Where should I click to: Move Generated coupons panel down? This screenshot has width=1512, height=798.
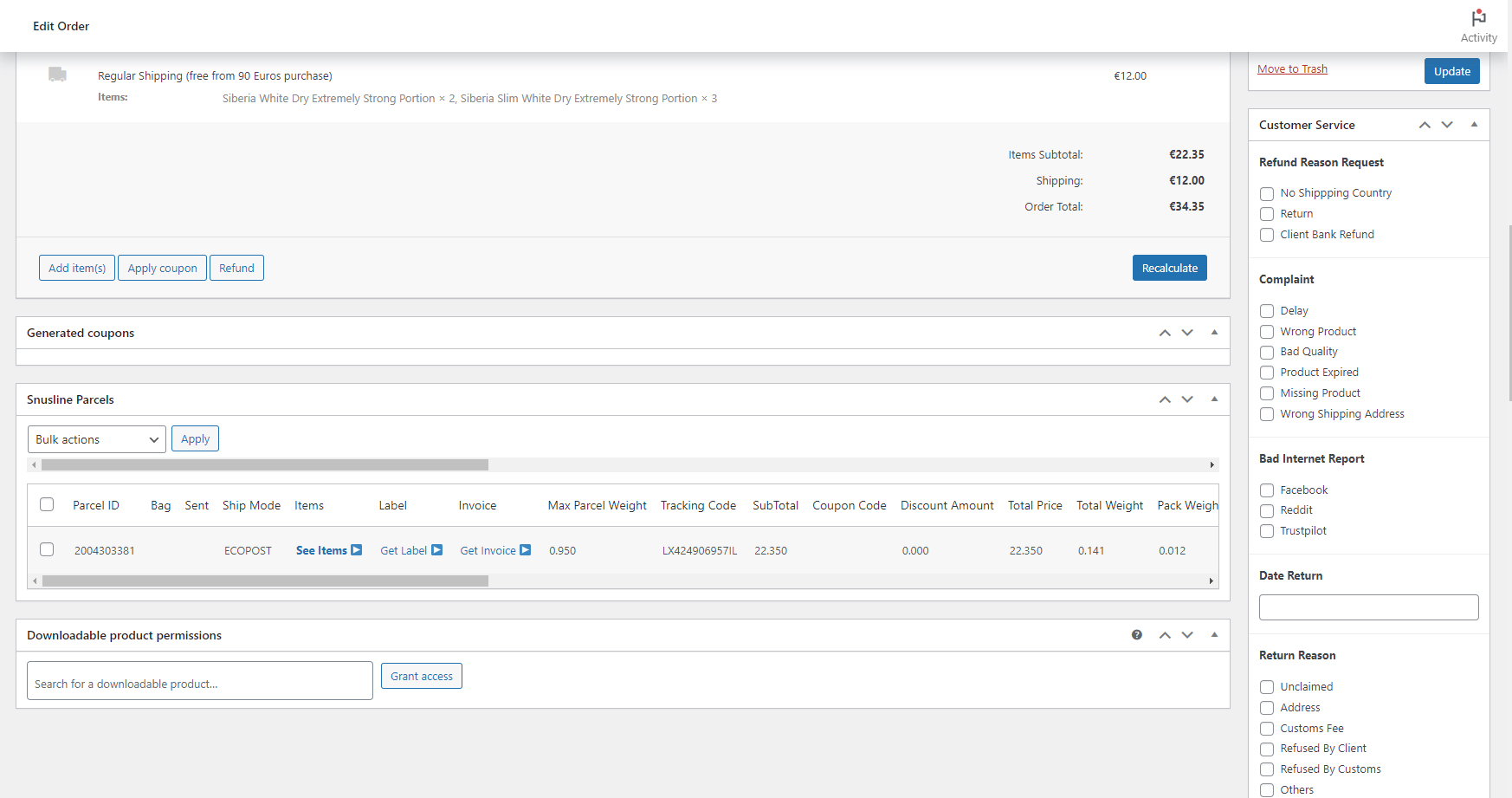(1187, 333)
